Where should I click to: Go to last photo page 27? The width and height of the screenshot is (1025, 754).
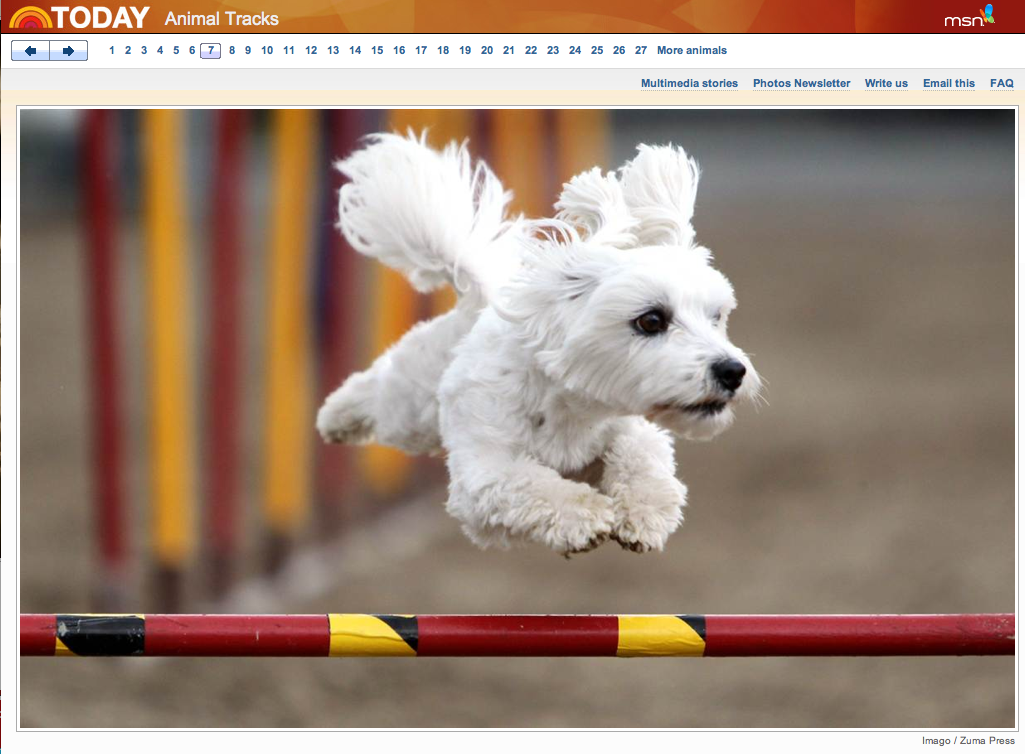tap(641, 51)
